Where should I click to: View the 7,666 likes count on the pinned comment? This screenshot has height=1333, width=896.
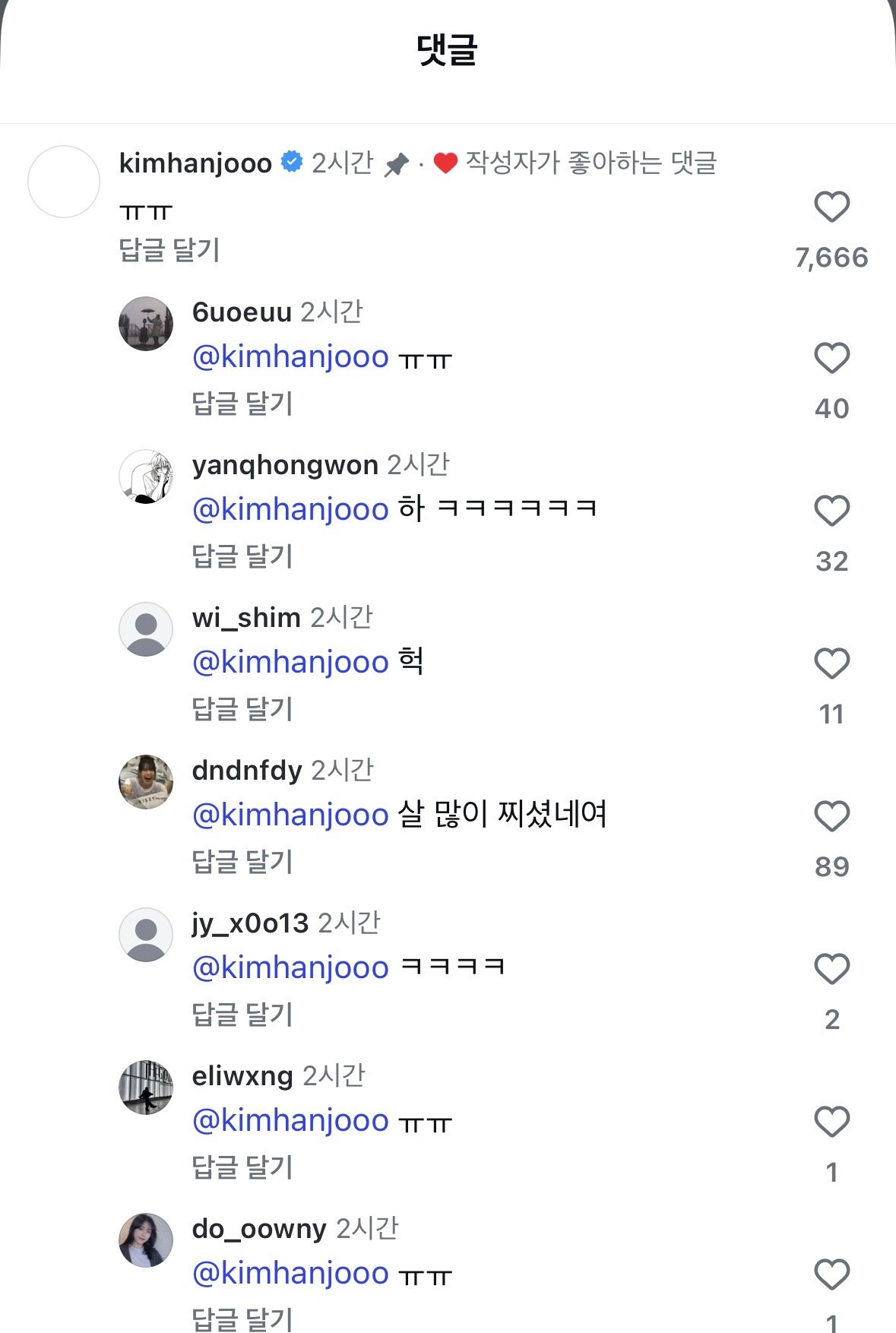(x=831, y=258)
